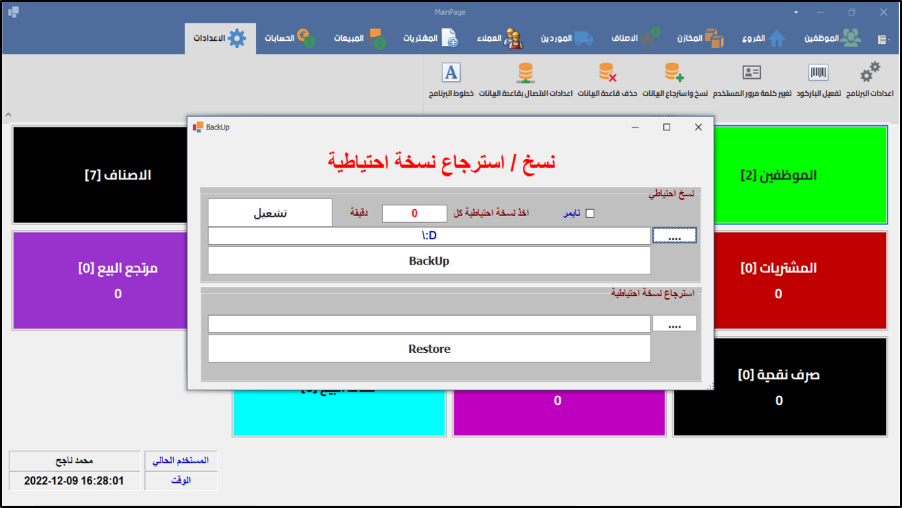Open the dropdown arrow in the title bar
This screenshot has width=902, height=508.
click(x=796, y=12)
